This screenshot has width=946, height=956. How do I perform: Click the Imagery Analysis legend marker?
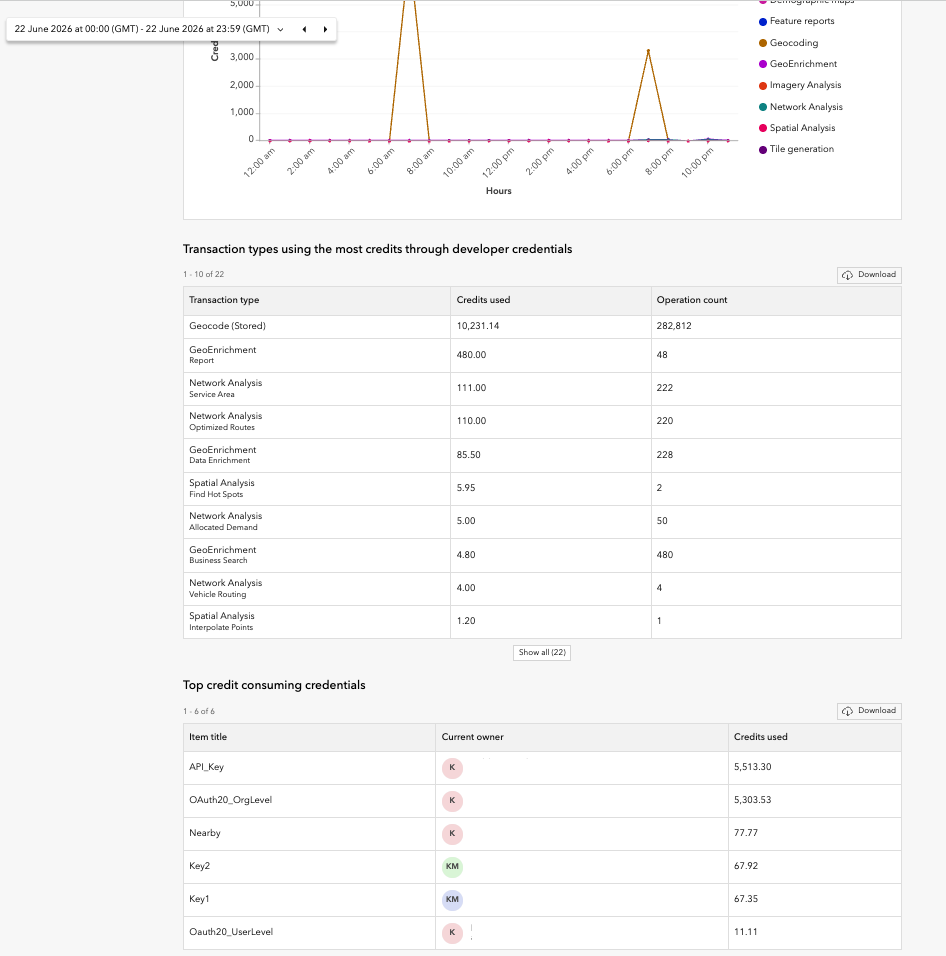[x=763, y=86]
